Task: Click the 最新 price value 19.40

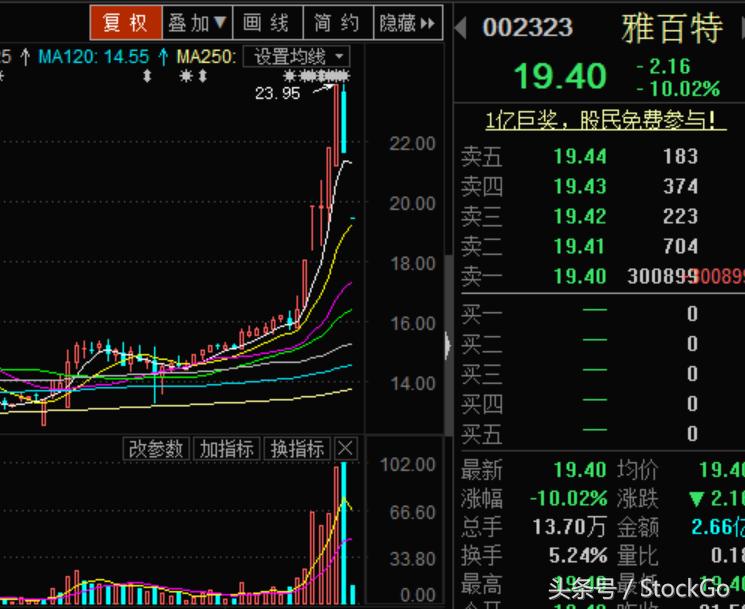Action: (x=580, y=470)
